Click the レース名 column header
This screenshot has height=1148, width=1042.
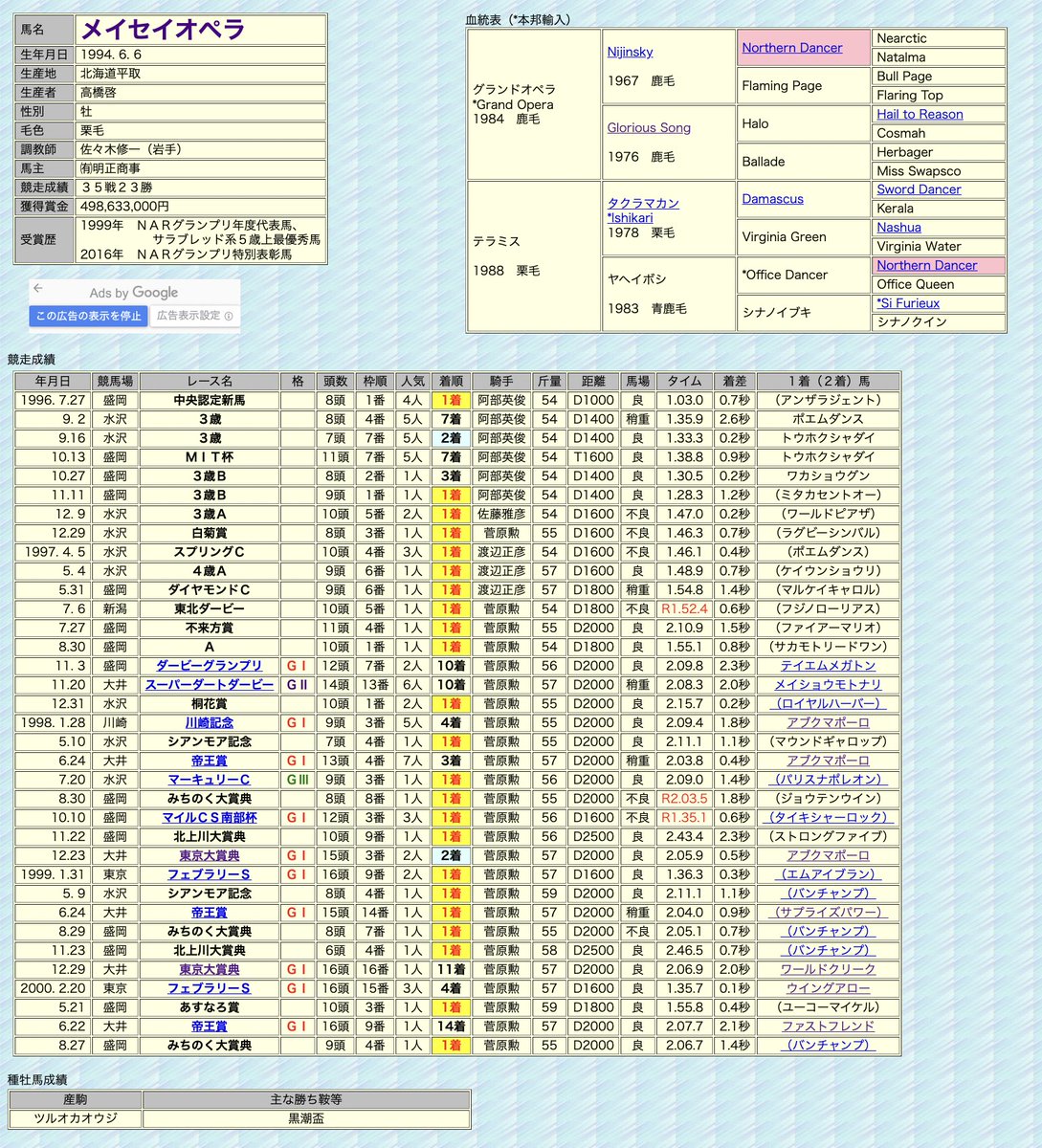pyautogui.click(x=209, y=381)
